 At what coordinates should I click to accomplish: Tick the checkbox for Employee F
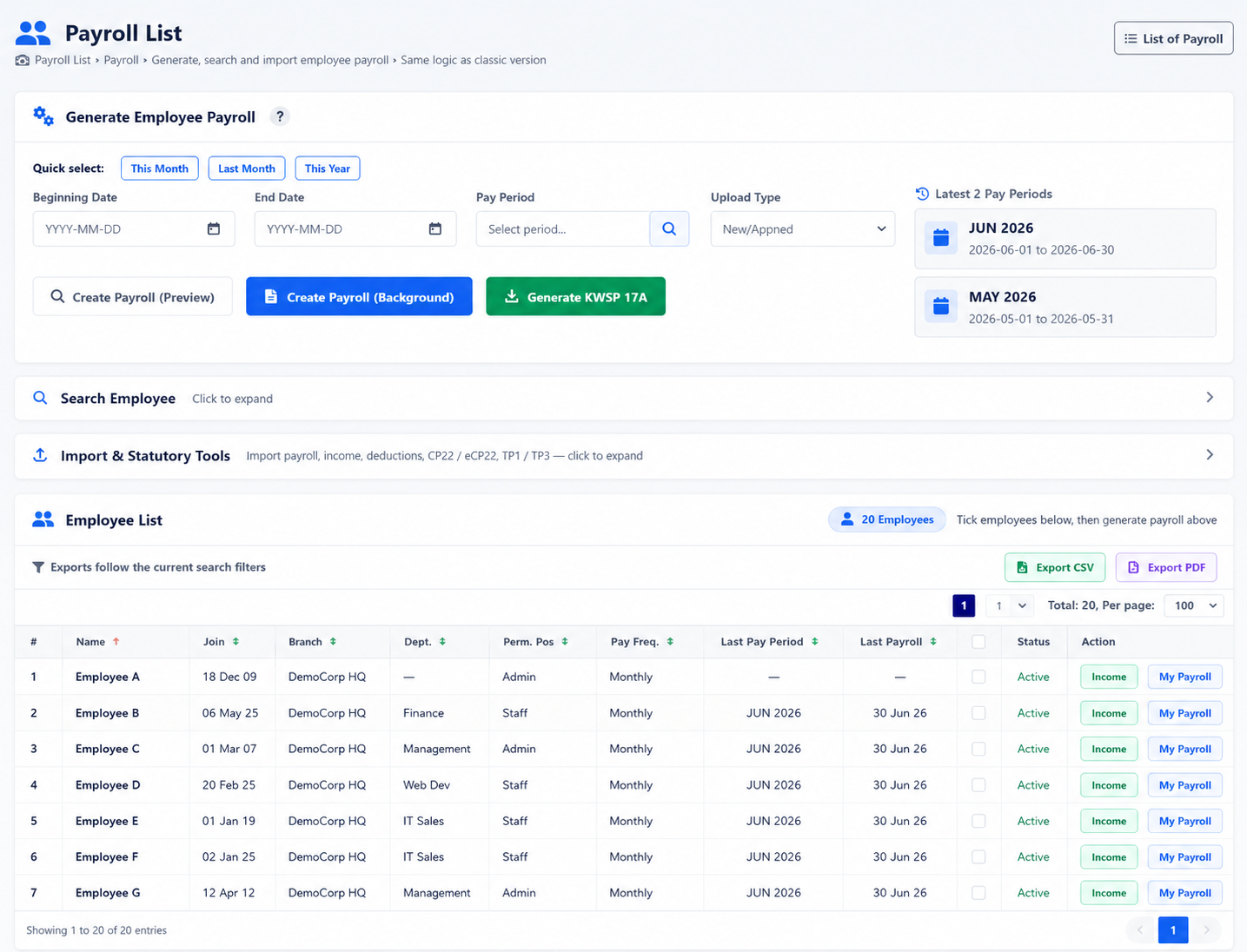click(x=978, y=856)
